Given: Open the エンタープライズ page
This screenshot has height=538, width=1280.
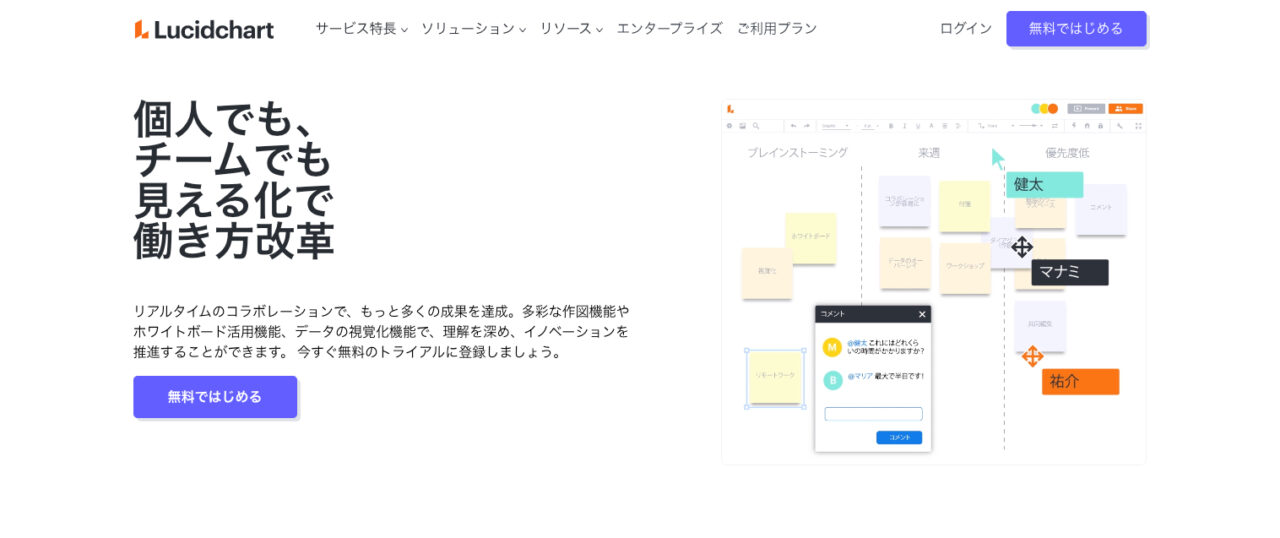Looking at the screenshot, I should (x=669, y=29).
